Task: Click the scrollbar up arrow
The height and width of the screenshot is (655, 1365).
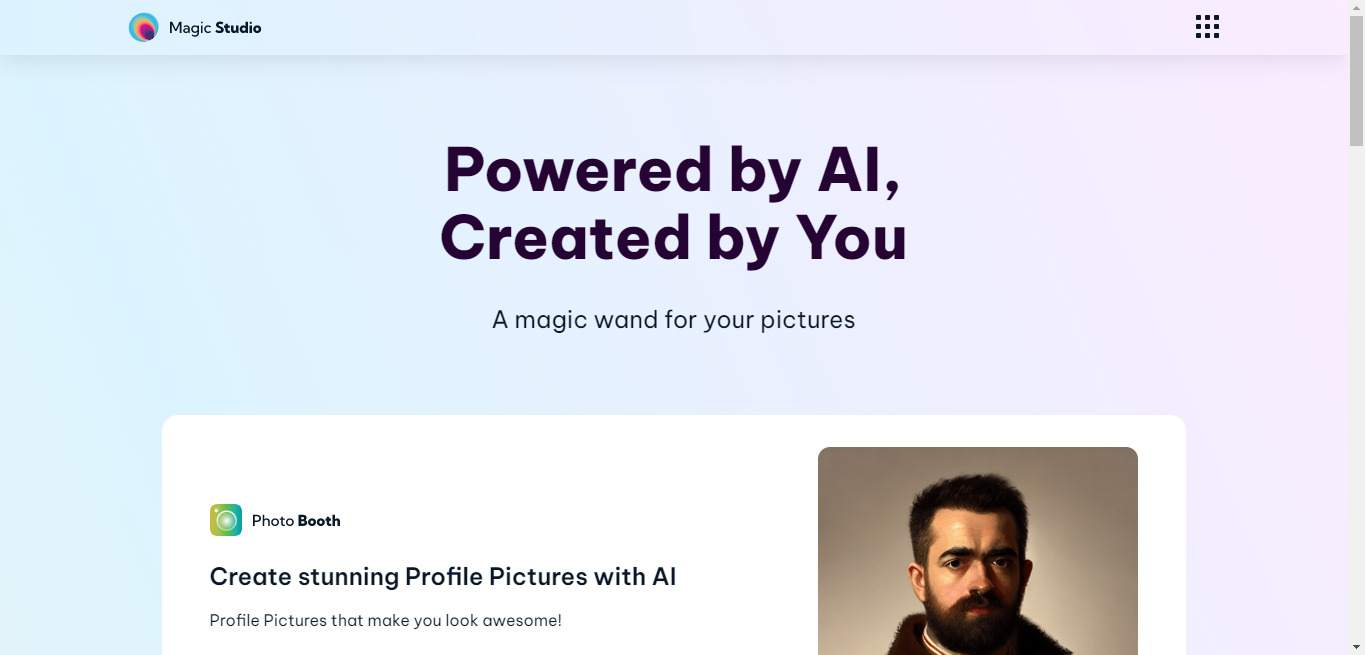Action: (x=1356, y=8)
